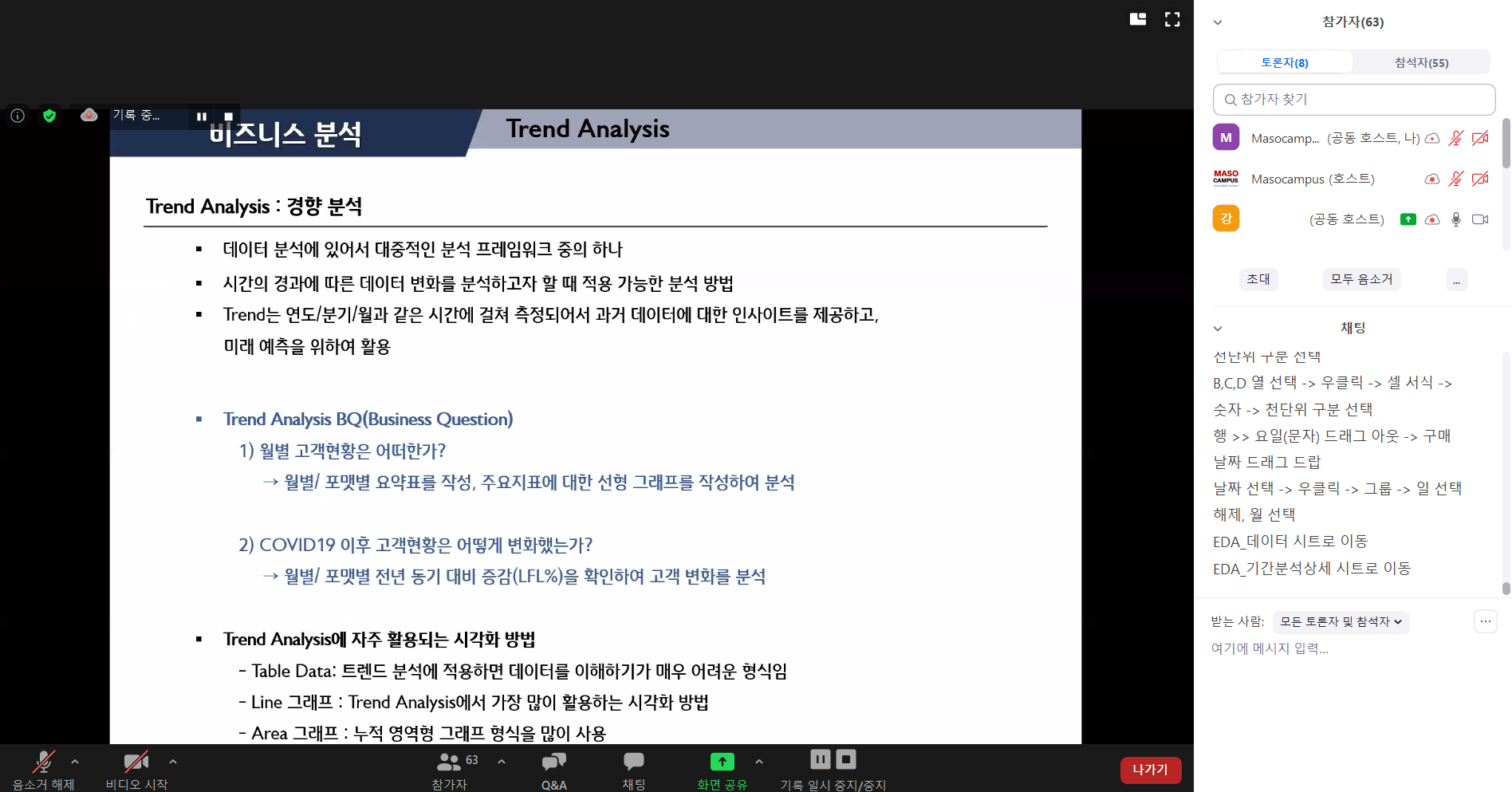Open the chat icon in bottom toolbar
The width and height of the screenshot is (1512, 792).
click(634, 762)
